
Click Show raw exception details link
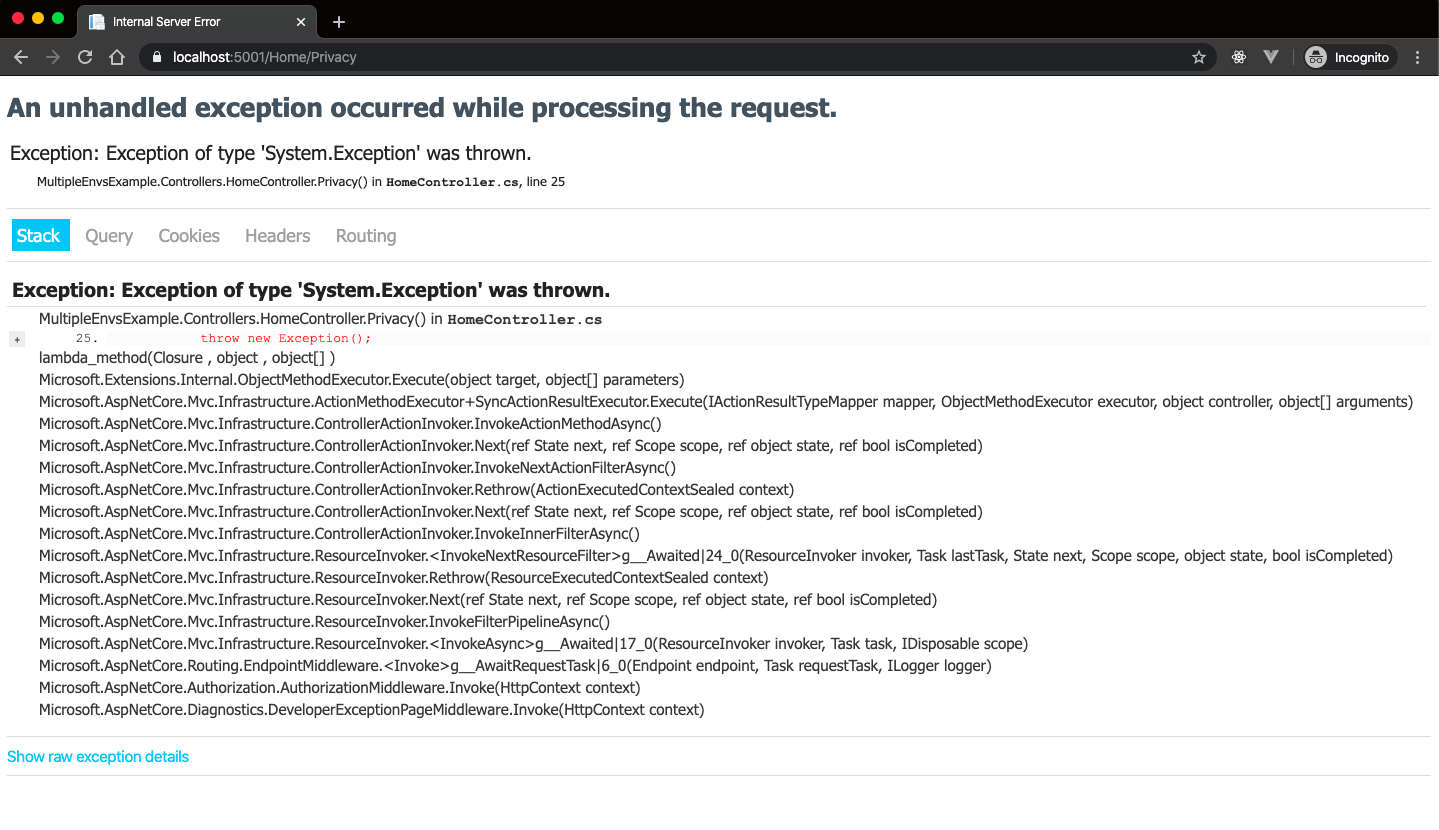(98, 757)
